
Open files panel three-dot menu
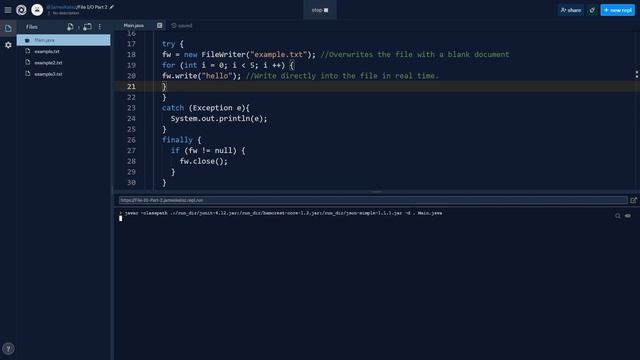tap(100, 27)
